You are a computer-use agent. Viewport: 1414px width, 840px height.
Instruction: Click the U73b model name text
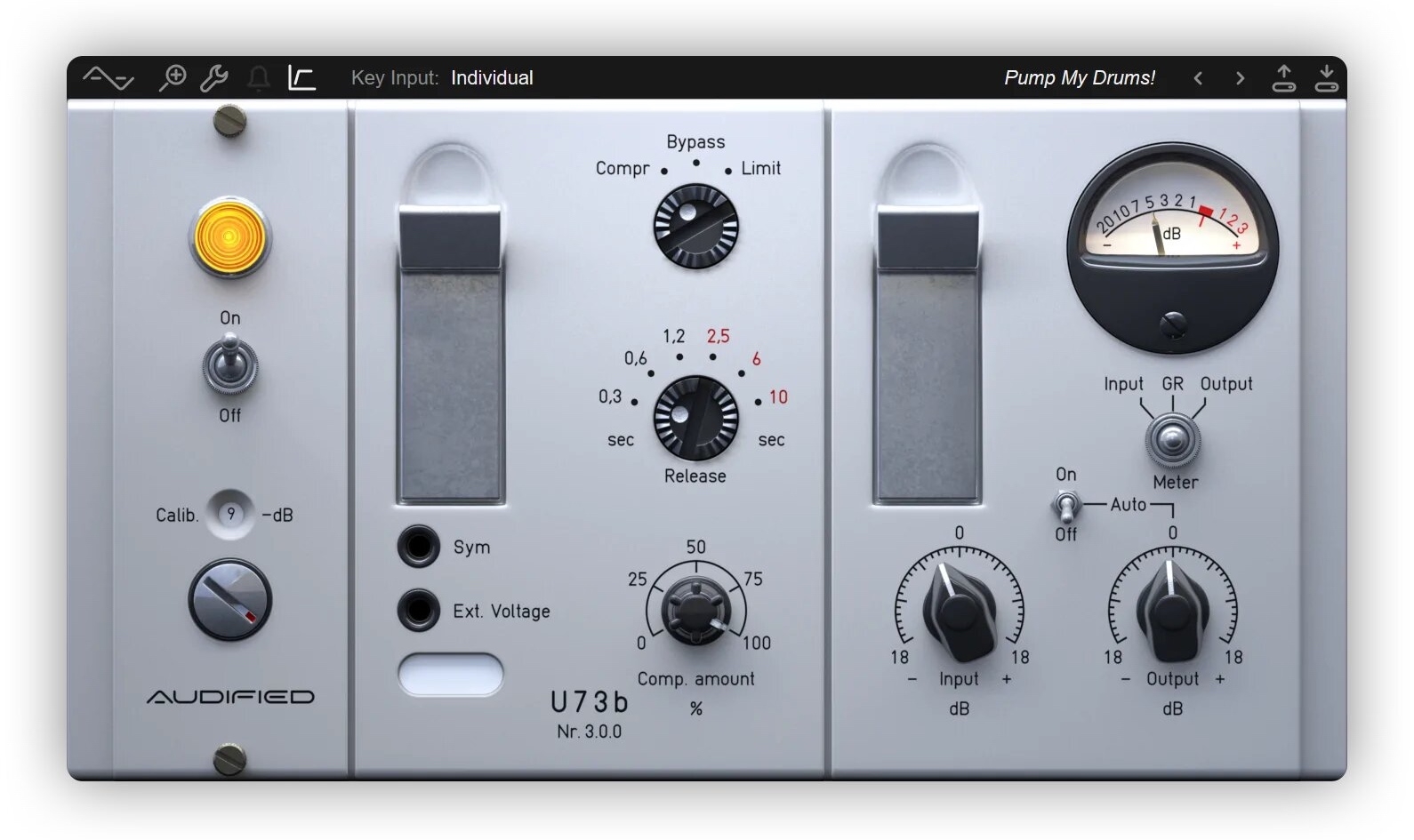click(x=589, y=702)
